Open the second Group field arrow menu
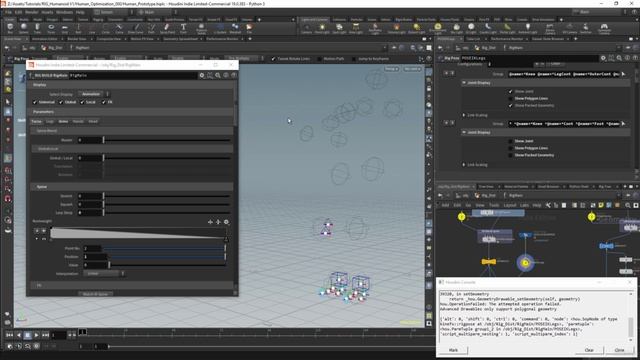 (x=623, y=124)
